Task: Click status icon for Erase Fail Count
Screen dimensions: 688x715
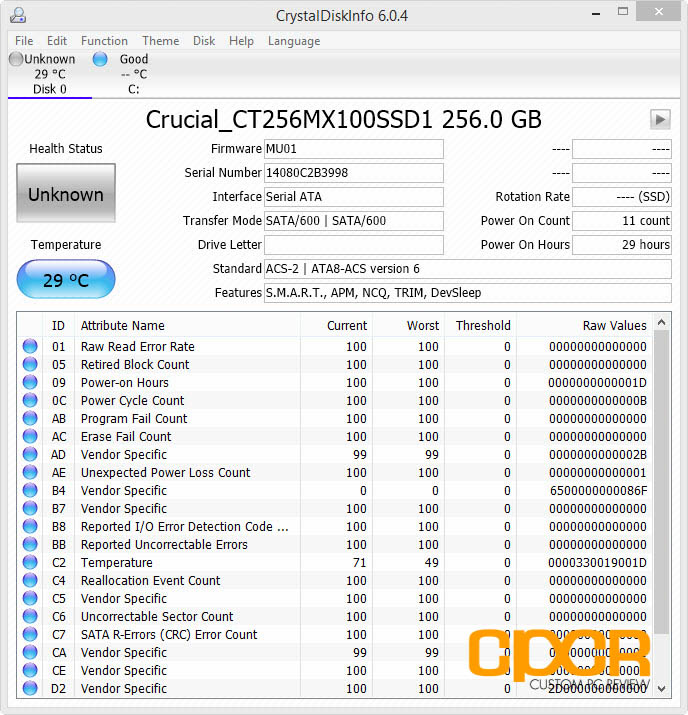Action: pyautogui.click(x=30, y=436)
